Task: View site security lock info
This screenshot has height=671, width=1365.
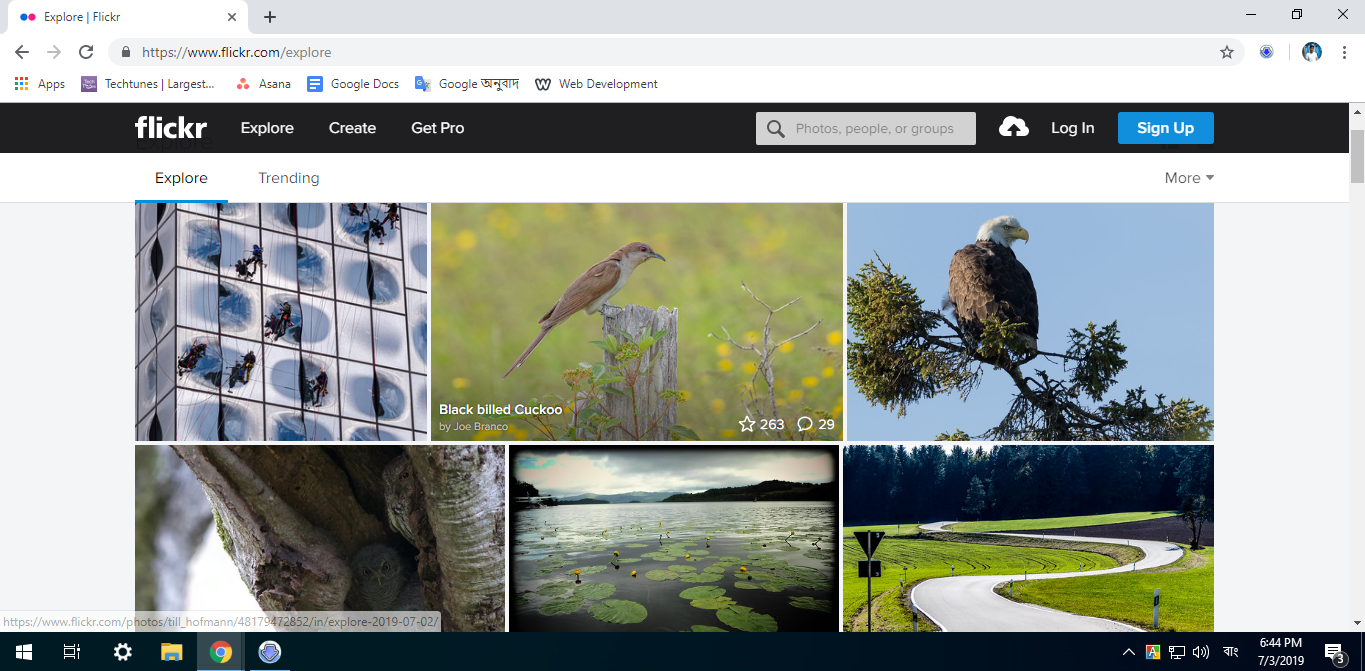Action: pyautogui.click(x=126, y=52)
